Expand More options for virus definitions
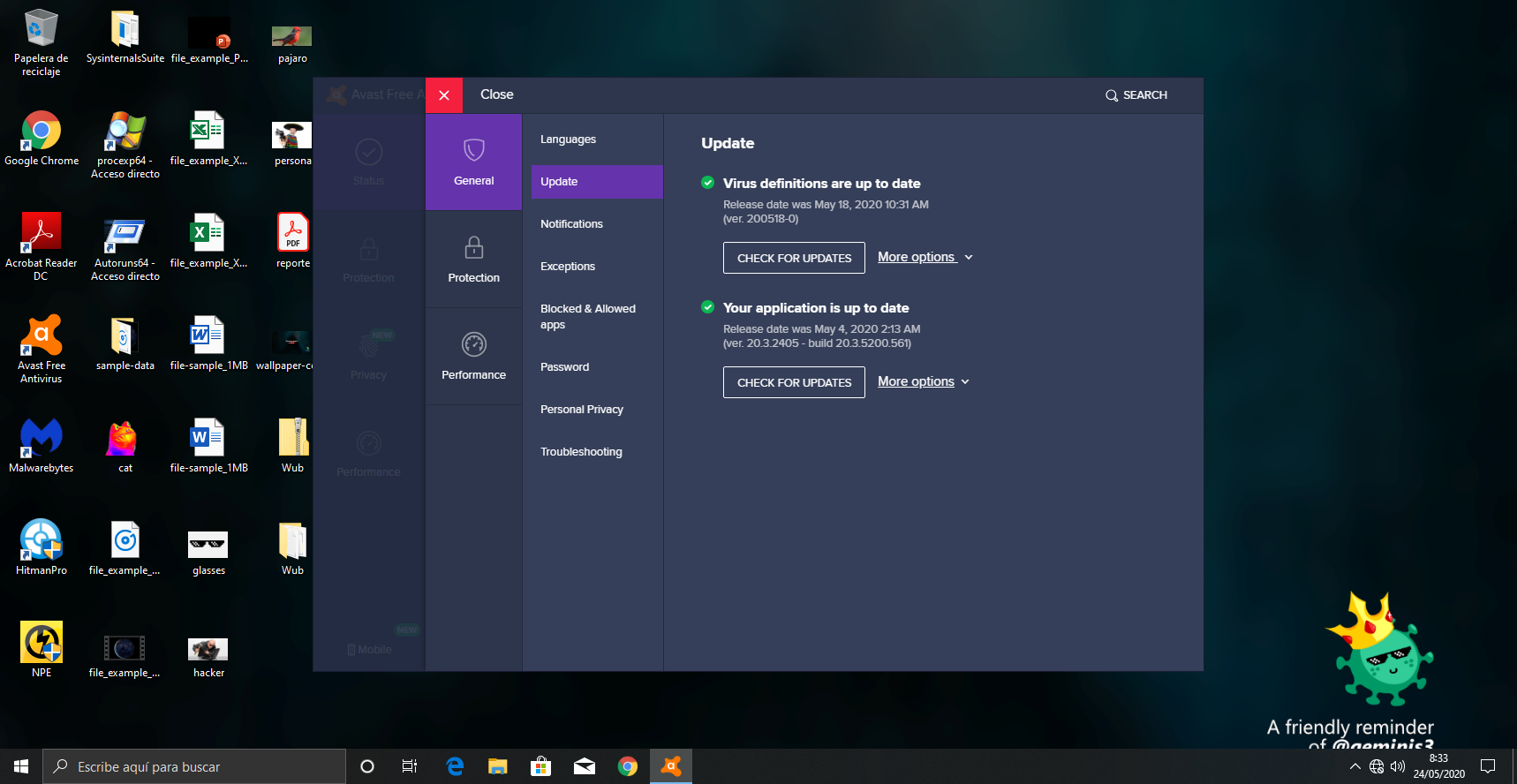This screenshot has width=1517, height=784. [x=925, y=257]
